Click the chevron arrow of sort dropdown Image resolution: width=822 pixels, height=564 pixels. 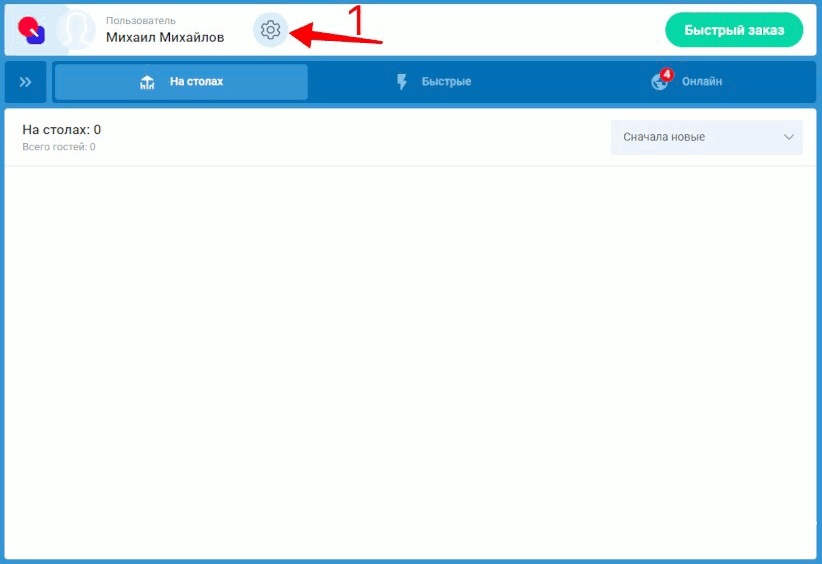[x=789, y=137]
